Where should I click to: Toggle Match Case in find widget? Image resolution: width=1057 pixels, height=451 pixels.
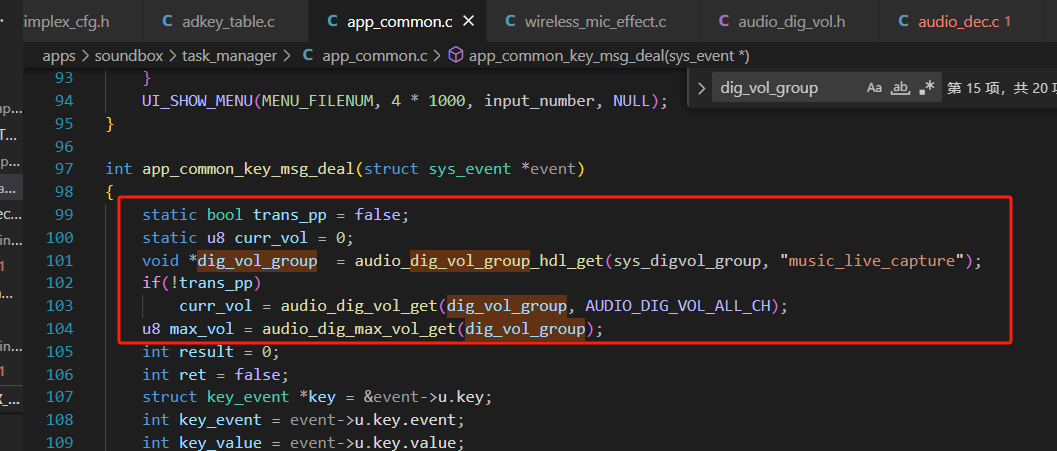tap(874, 88)
